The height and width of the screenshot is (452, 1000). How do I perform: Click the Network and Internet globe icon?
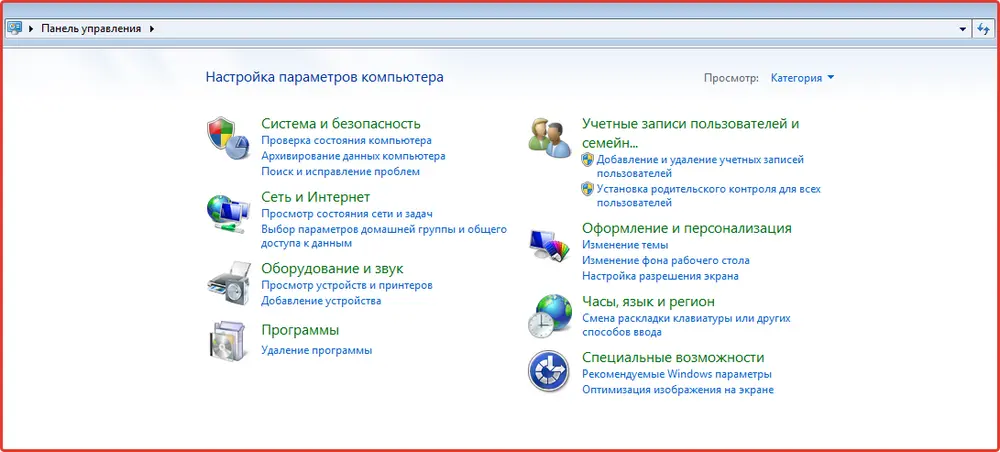click(228, 214)
